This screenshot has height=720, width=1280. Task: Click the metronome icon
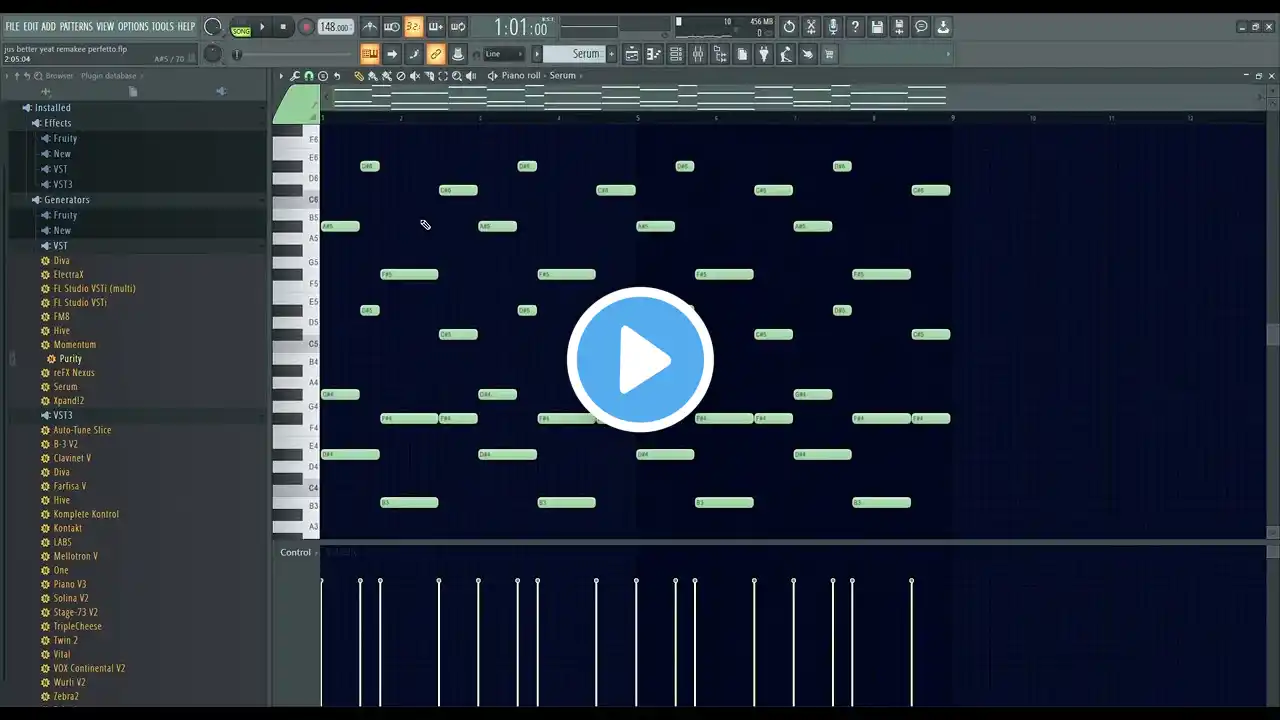click(x=370, y=27)
